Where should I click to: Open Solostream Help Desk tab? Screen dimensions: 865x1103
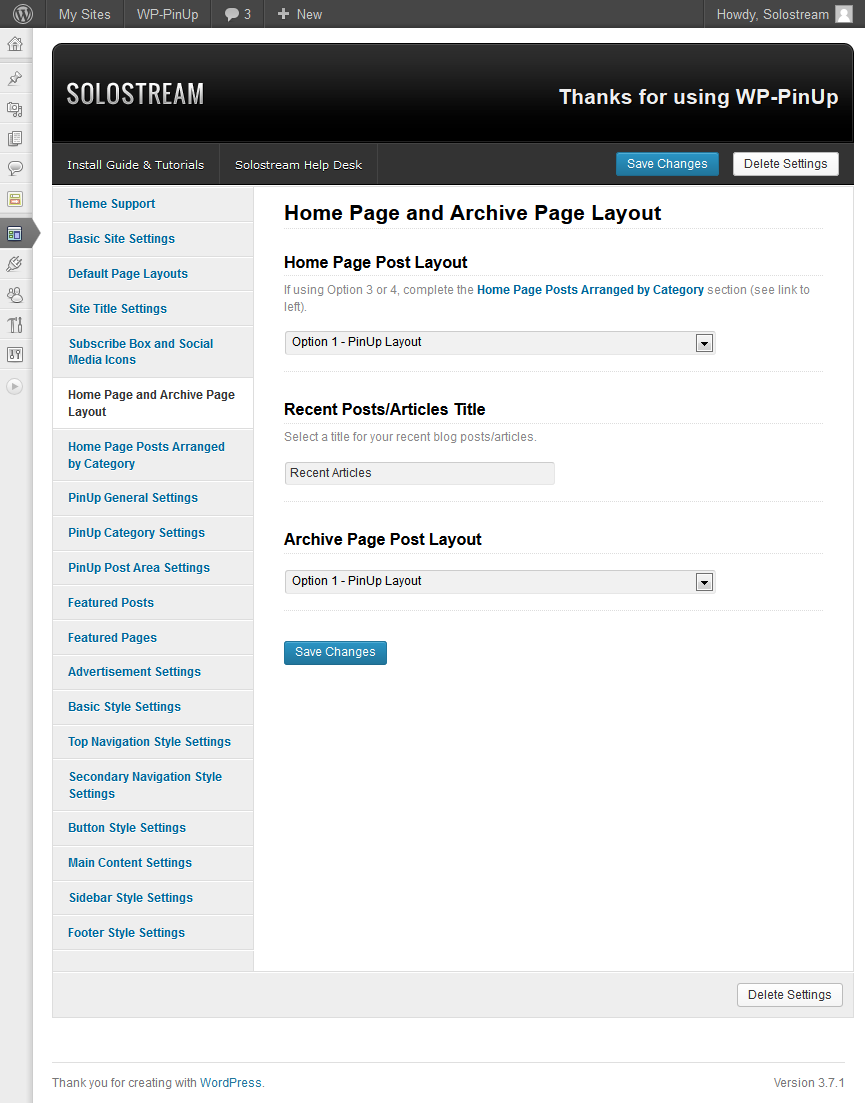point(298,165)
